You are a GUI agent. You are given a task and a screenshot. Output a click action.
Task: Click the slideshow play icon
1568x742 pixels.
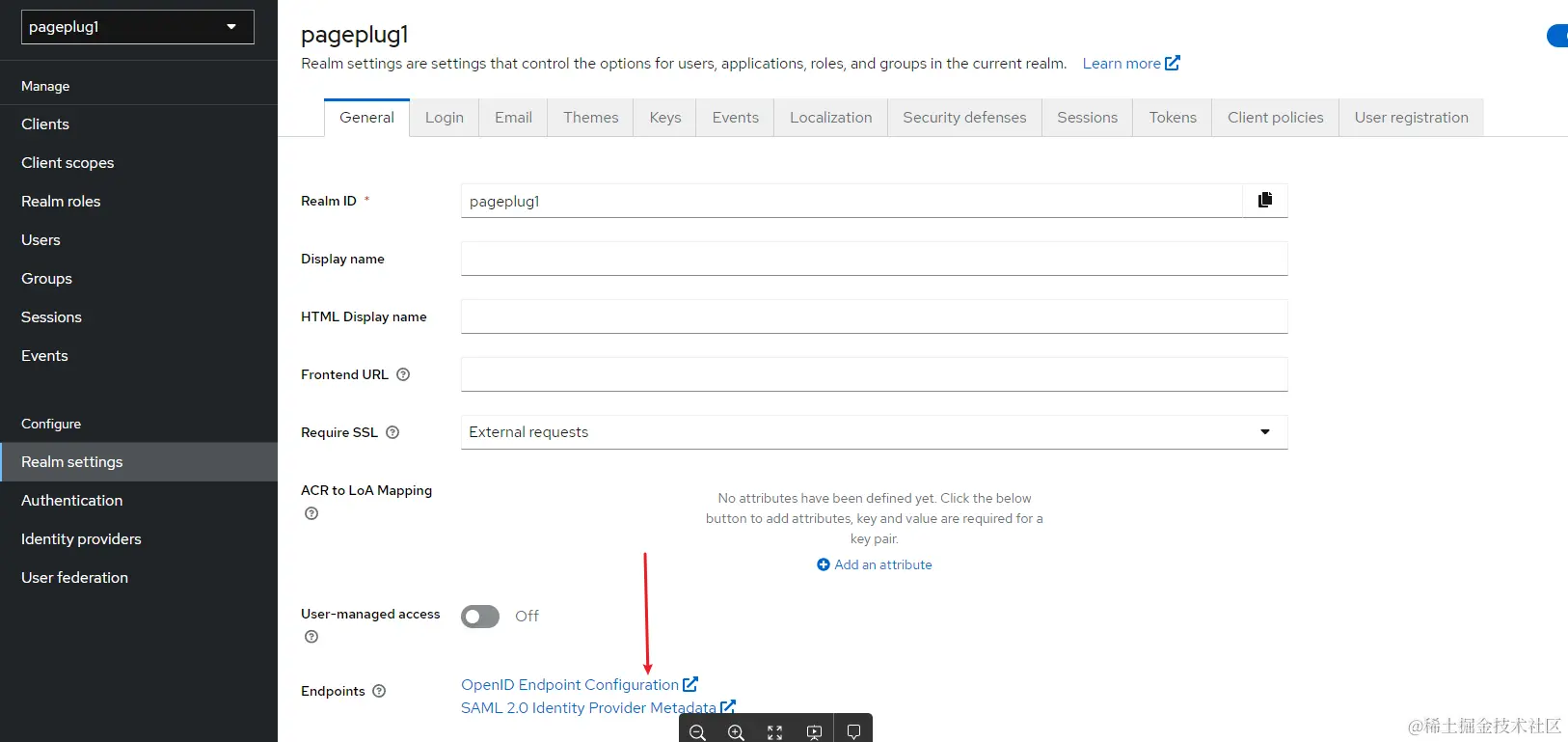click(814, 732)
